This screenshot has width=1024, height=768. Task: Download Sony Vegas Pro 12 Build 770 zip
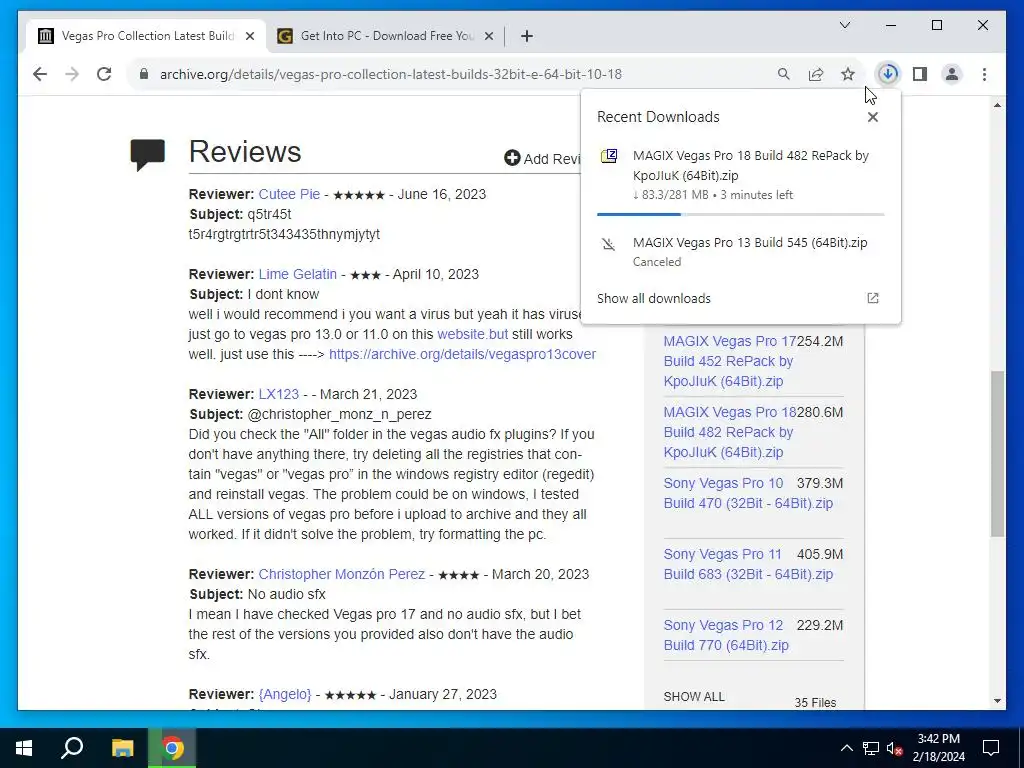click(726, 635)
